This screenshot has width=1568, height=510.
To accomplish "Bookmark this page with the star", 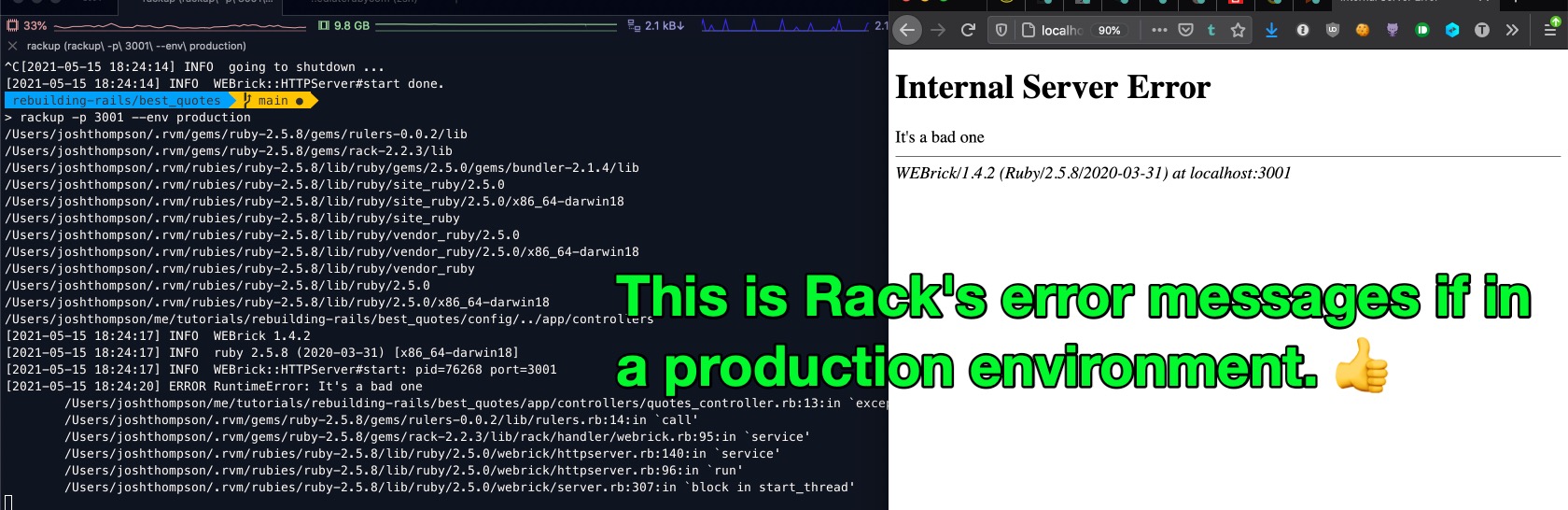I will point(1238,30).
